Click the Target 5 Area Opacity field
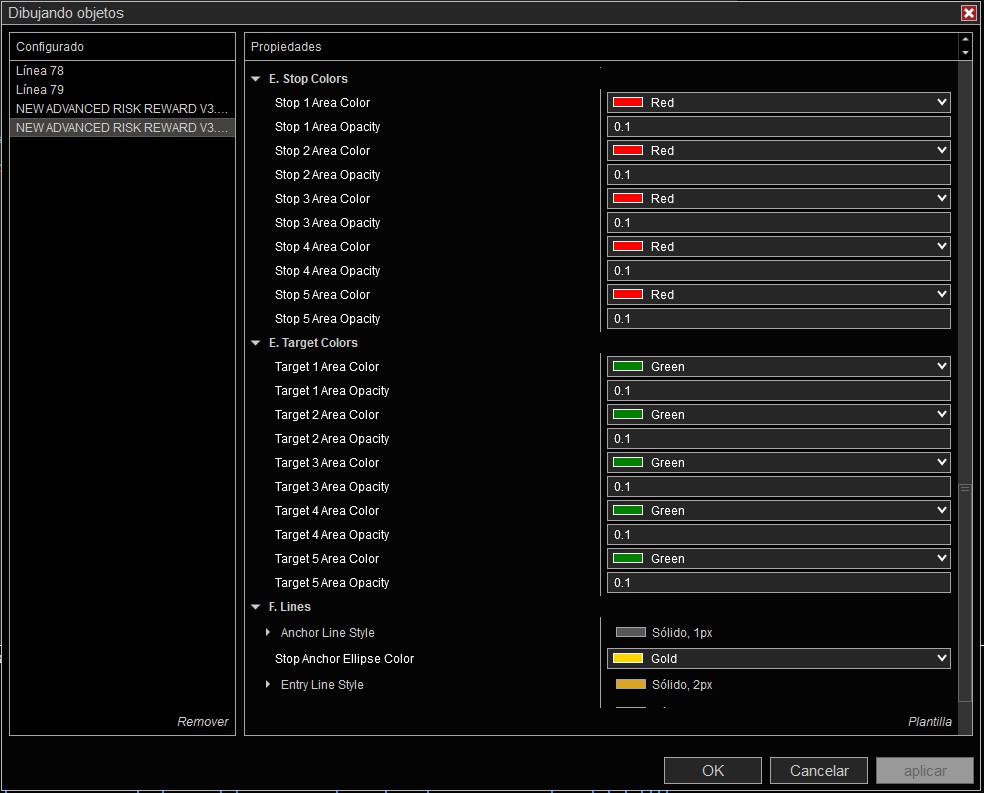The width and height of the screenshot is (984, 793). tap(778, 583)
